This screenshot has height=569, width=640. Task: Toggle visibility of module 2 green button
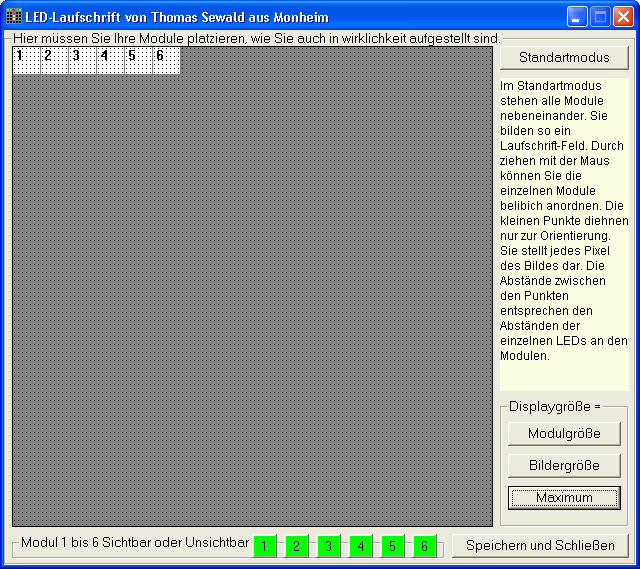[x=296, y=546]
